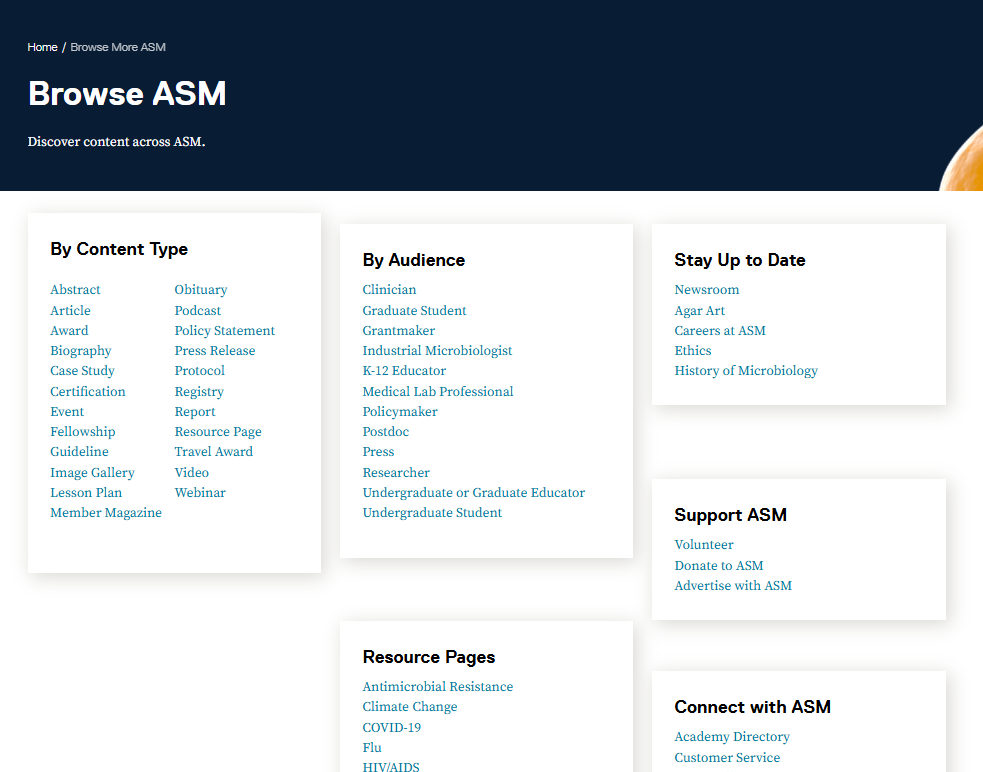Open Lesson Plan content

tap(86, 492)
